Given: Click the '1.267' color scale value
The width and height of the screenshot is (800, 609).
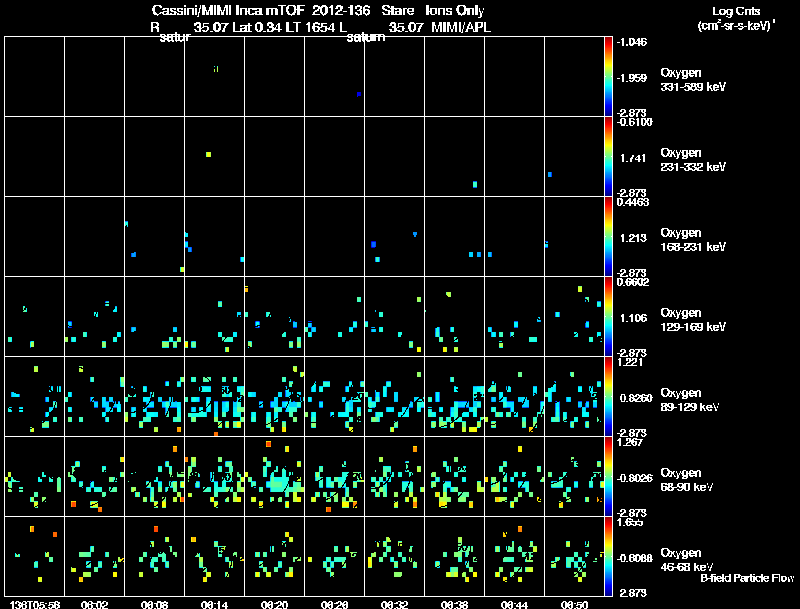Looking at the screenshot, I should click(630, 442).
